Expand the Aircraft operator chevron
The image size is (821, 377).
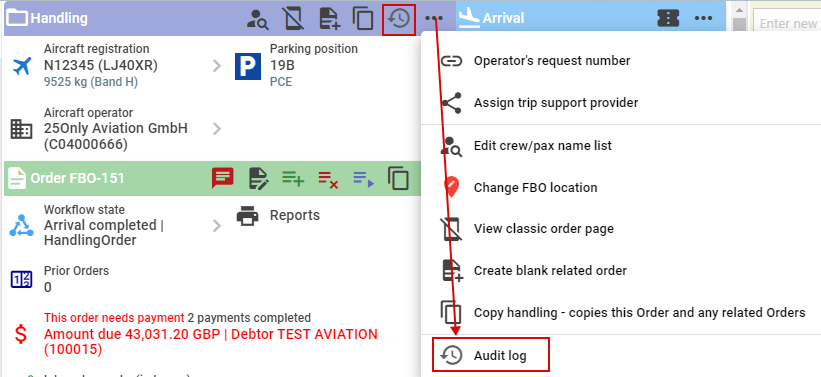coord(217,129)
